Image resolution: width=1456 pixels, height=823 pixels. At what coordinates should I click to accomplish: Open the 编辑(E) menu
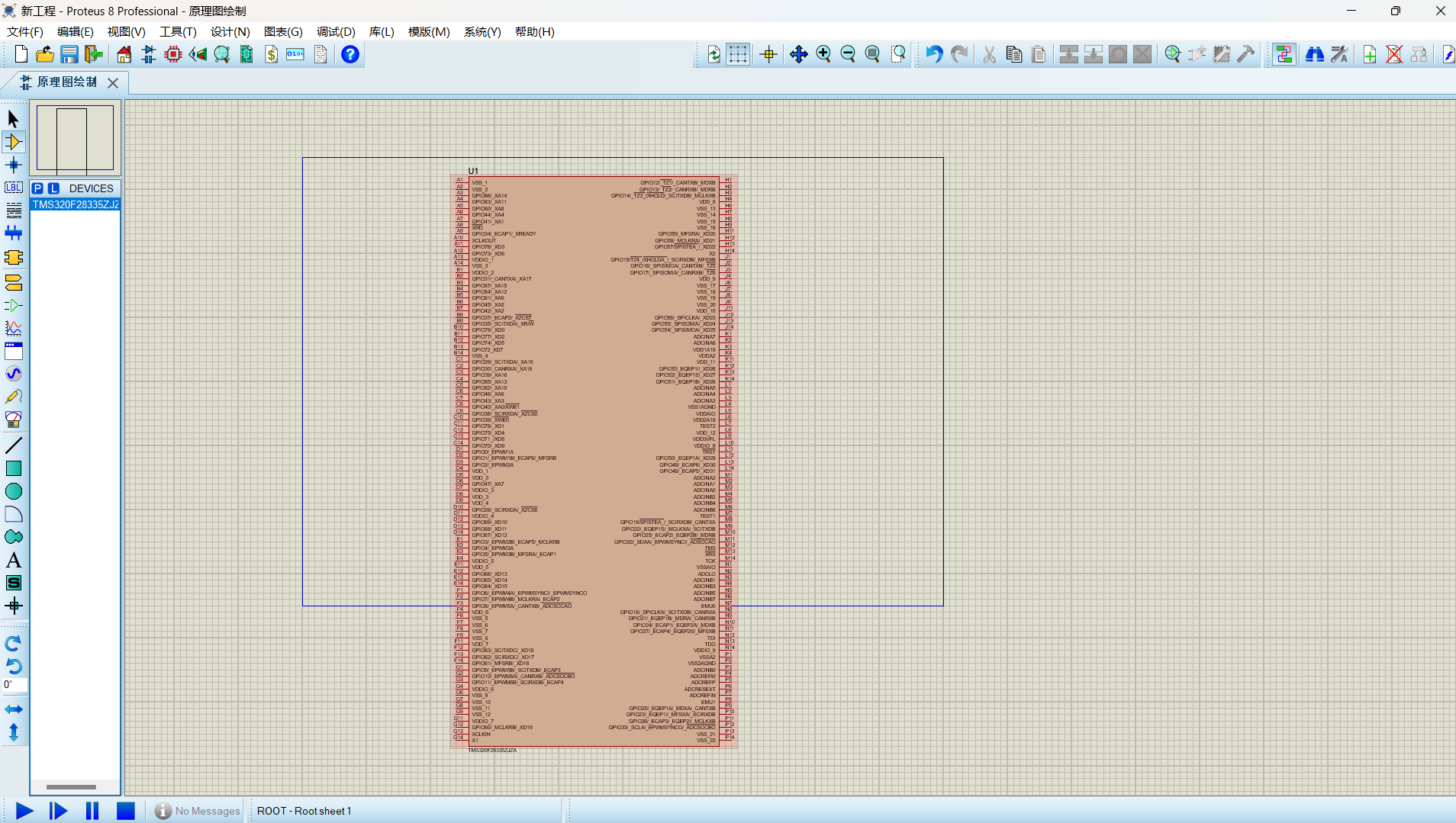(x=76, y=32)
